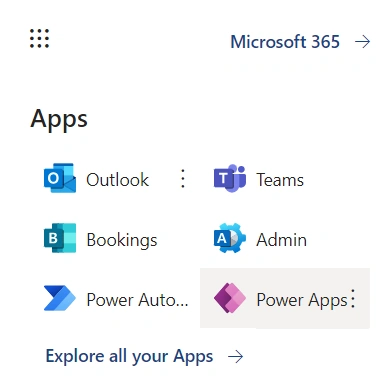This screenshot has height=382, width=380.
Task: Launch Teams from its icon
Action: click(x=230, y=179)
